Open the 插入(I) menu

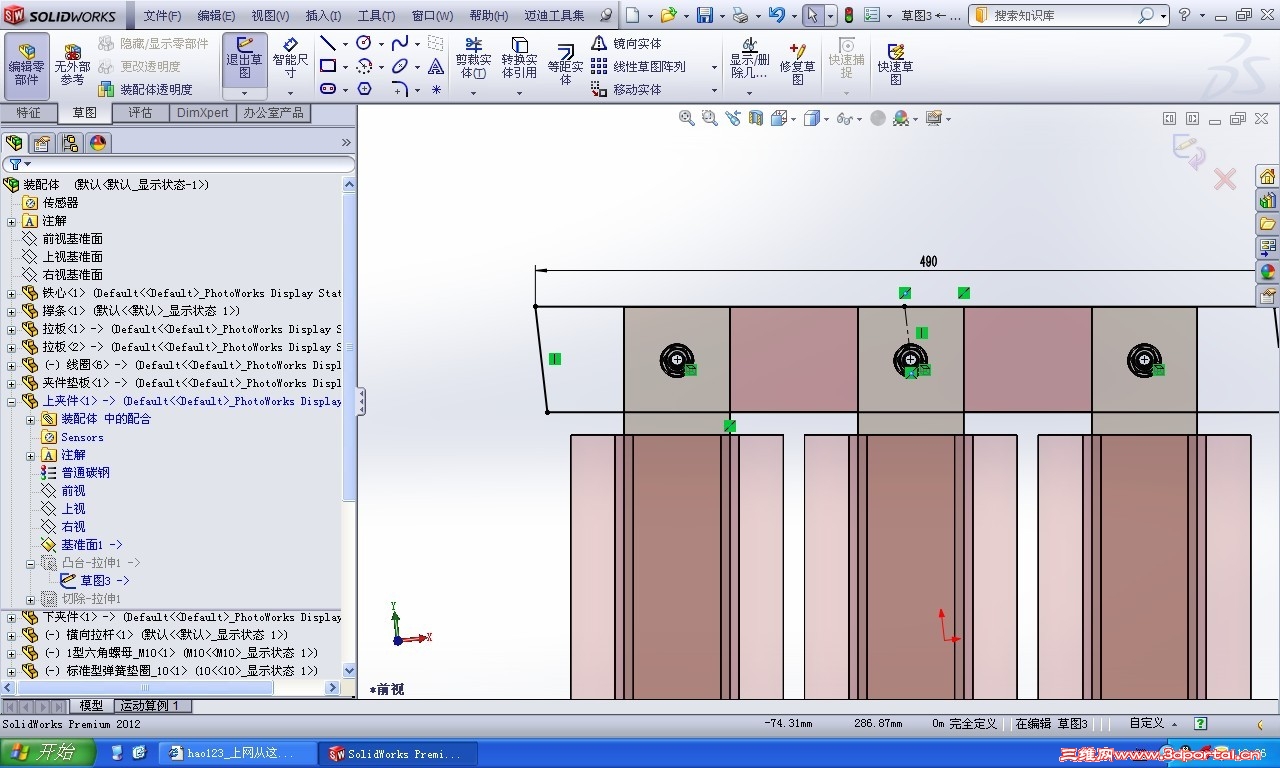(x=323, y=15)
